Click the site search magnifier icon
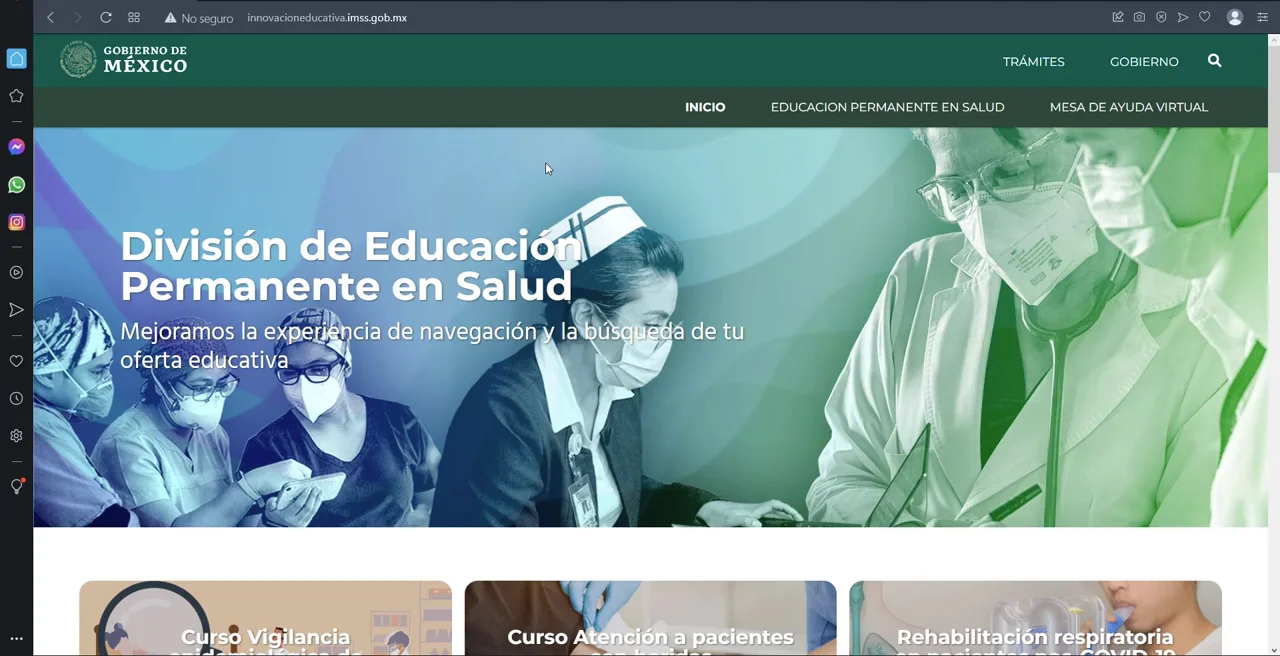The image size is (1280, 656). 1214,61
